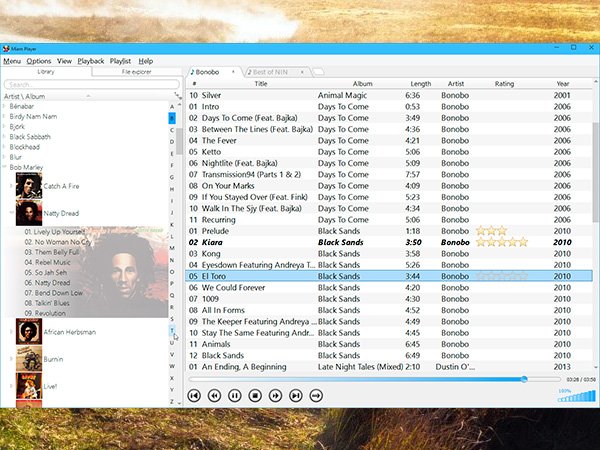Skip to the next track

pos(295,396)
